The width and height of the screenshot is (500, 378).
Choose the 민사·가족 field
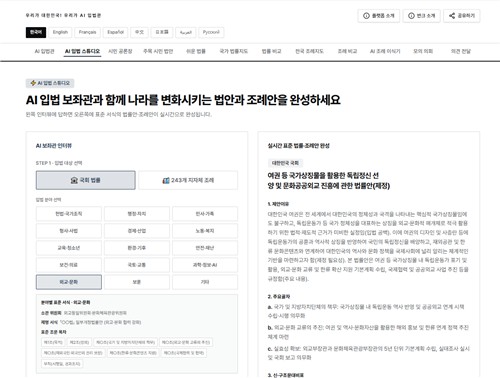click(x=205, y=214)
